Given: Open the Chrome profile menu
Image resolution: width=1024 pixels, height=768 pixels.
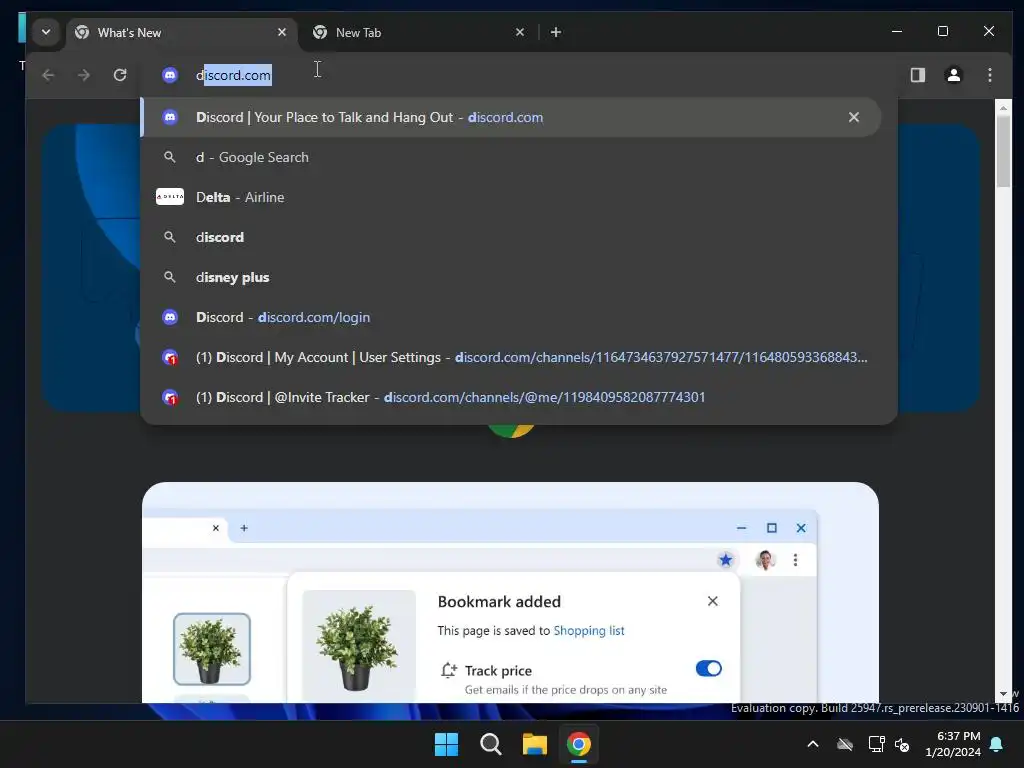Looking at the screenshot, I should (x=953, y=75).
